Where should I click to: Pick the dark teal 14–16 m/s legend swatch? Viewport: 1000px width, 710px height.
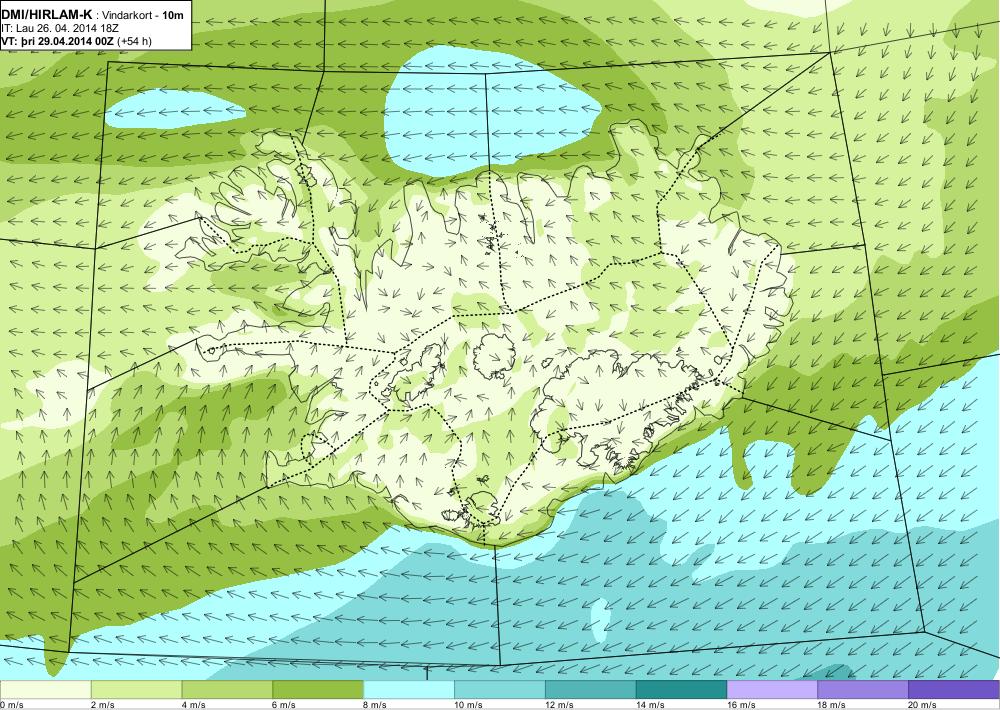(x=682, y=690)
